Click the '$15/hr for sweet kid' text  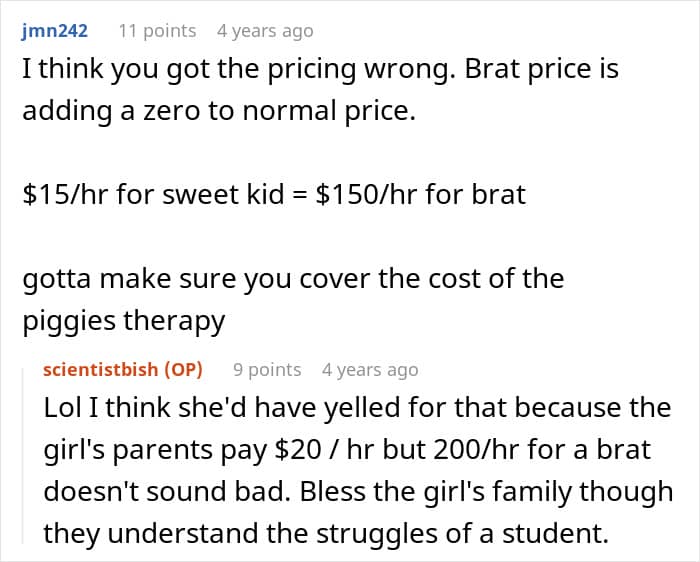(154, 195)
